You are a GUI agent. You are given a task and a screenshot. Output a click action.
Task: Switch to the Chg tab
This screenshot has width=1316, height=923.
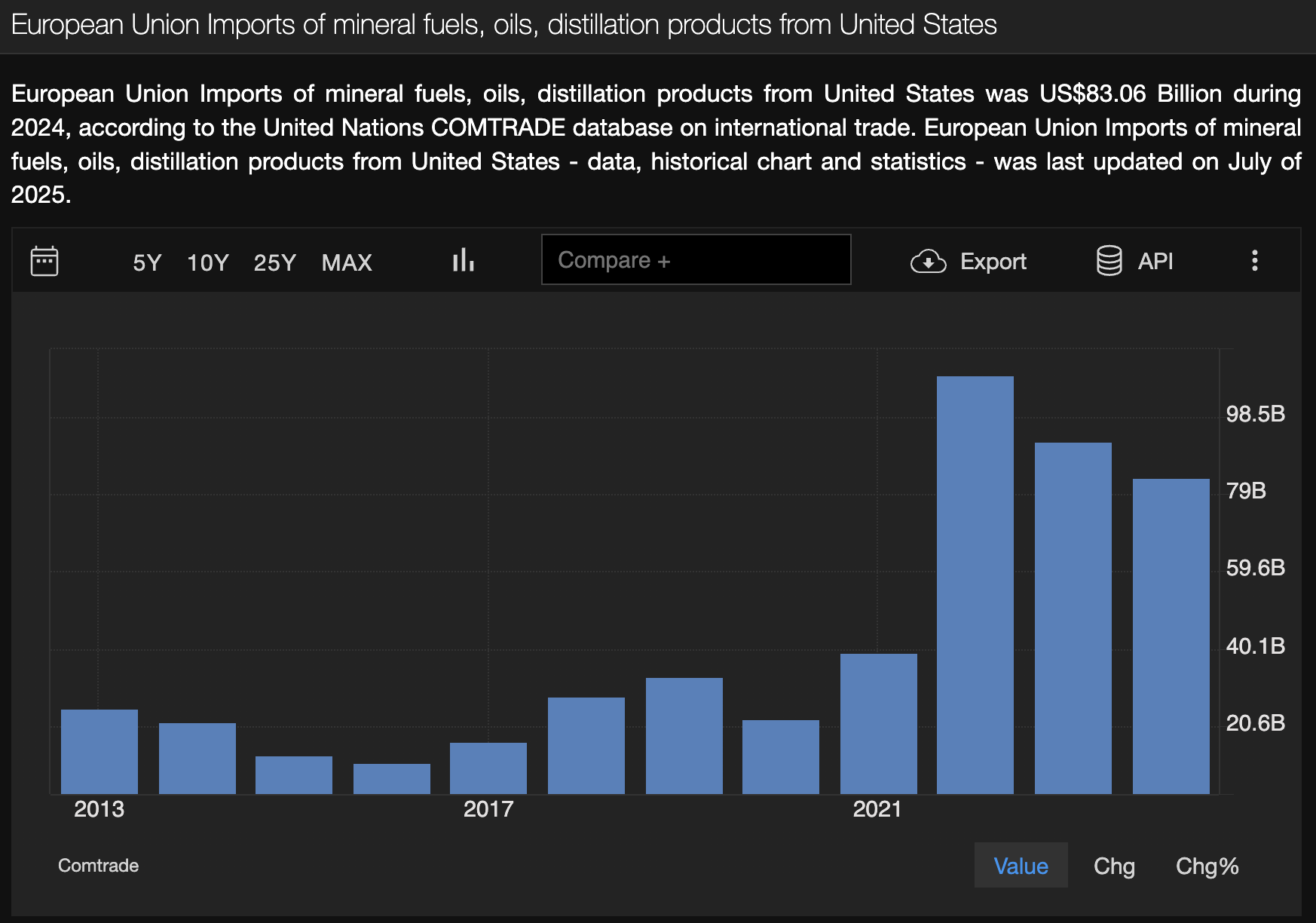(1115, 866)
